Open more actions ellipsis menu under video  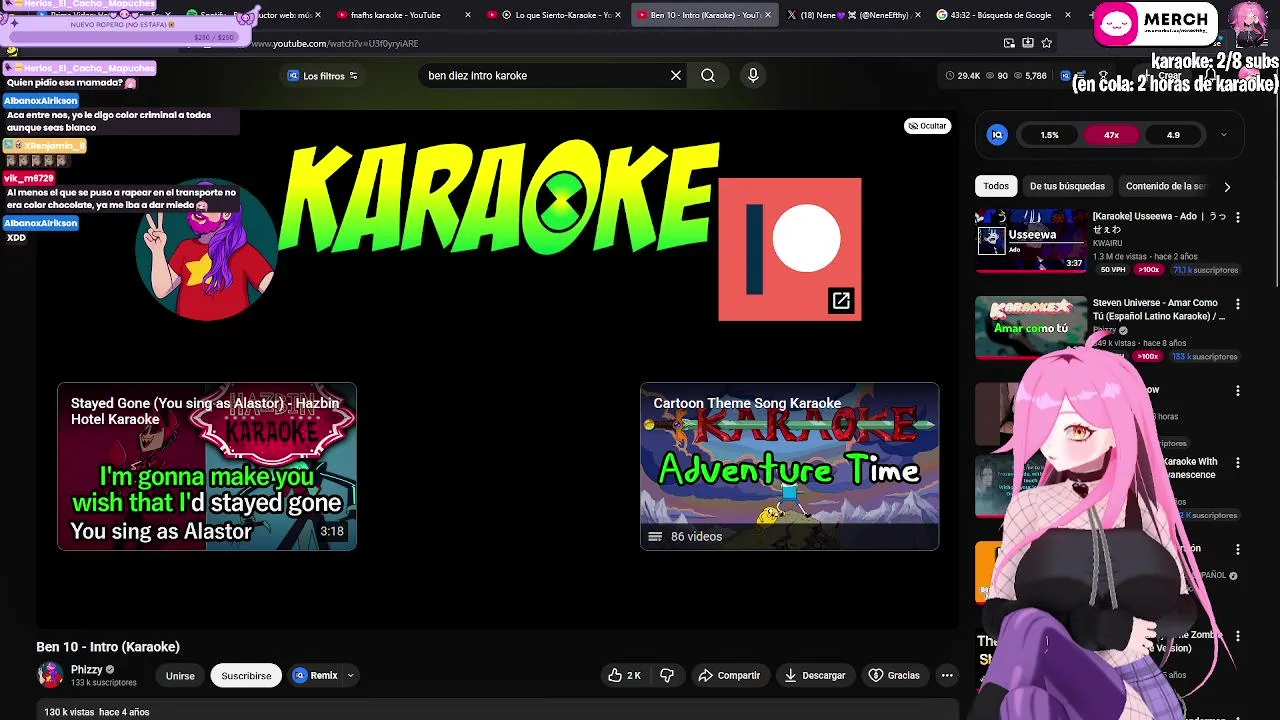point(947,675)
